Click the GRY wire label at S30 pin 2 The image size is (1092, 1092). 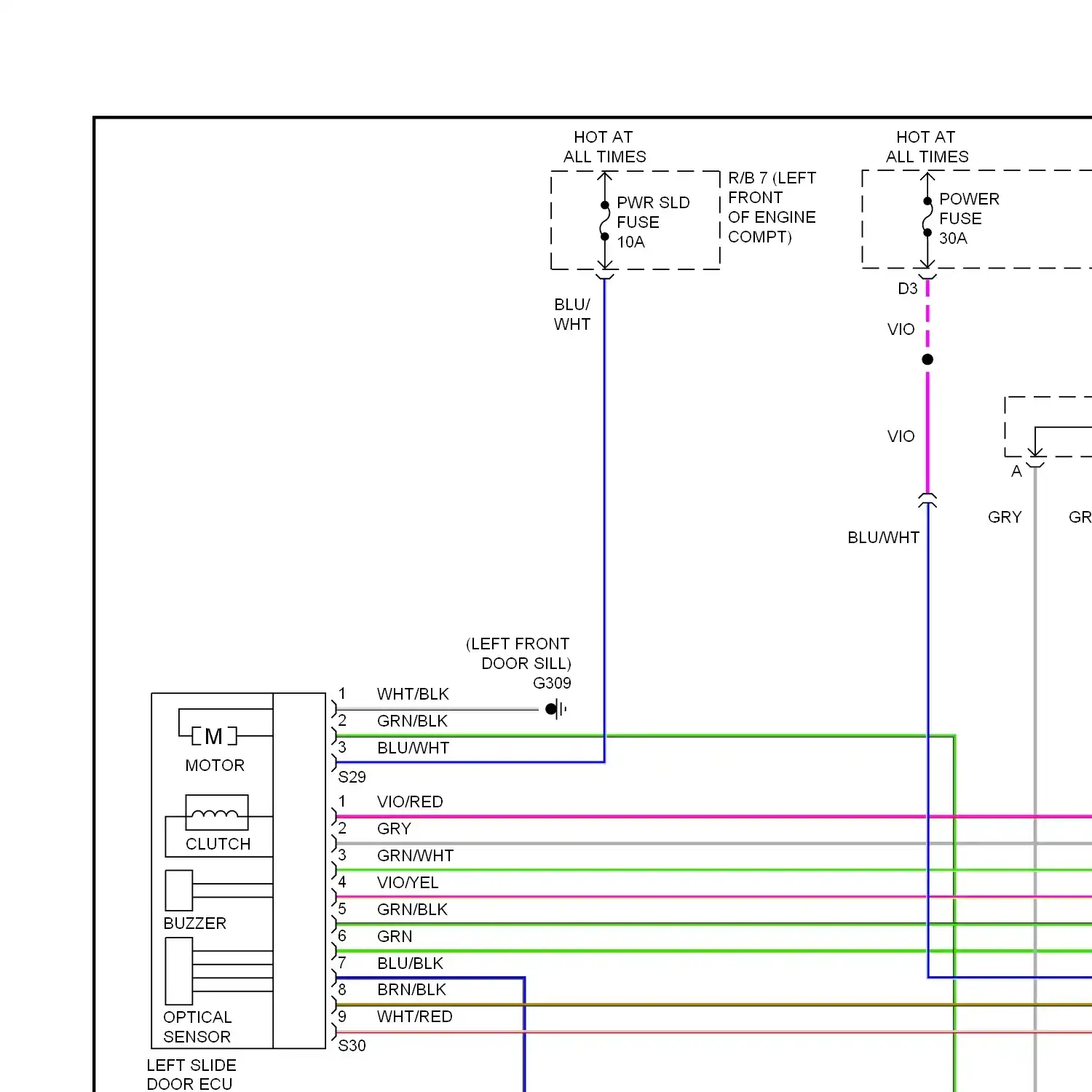click(394, 828)
